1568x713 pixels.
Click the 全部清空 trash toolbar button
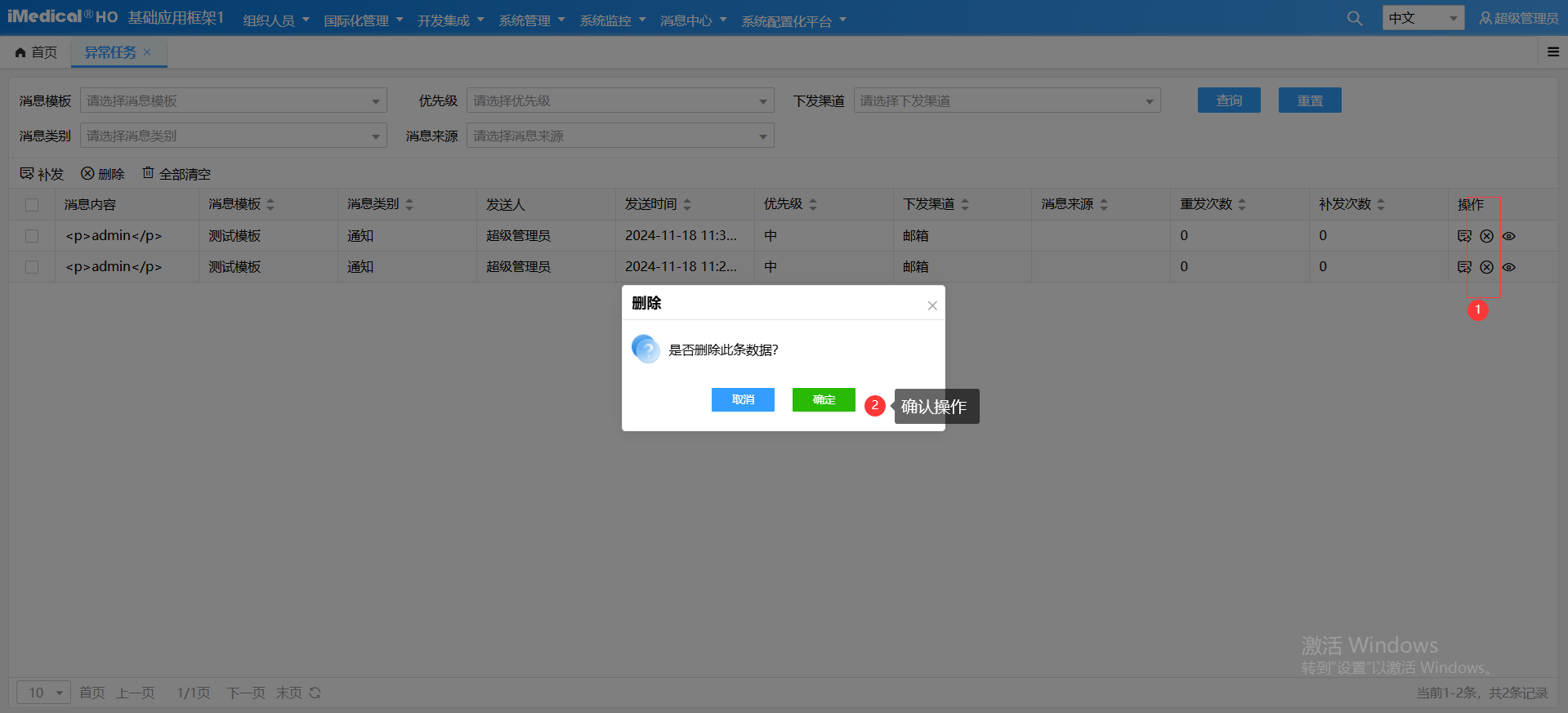coord(176,174)
